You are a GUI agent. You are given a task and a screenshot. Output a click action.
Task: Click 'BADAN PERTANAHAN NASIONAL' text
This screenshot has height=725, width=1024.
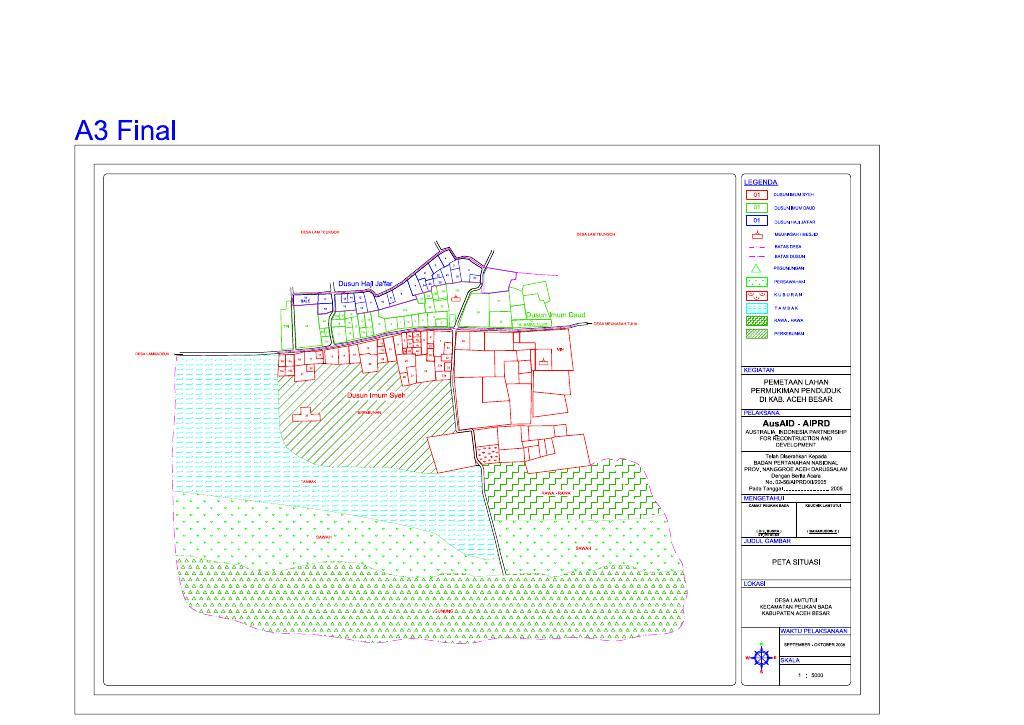pos(795,462)
